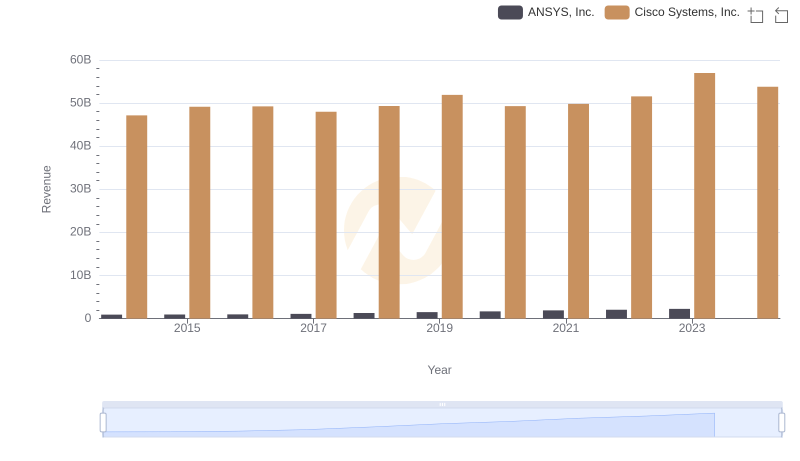Click the Revenue axis title
800x461 pixels.
46,189
